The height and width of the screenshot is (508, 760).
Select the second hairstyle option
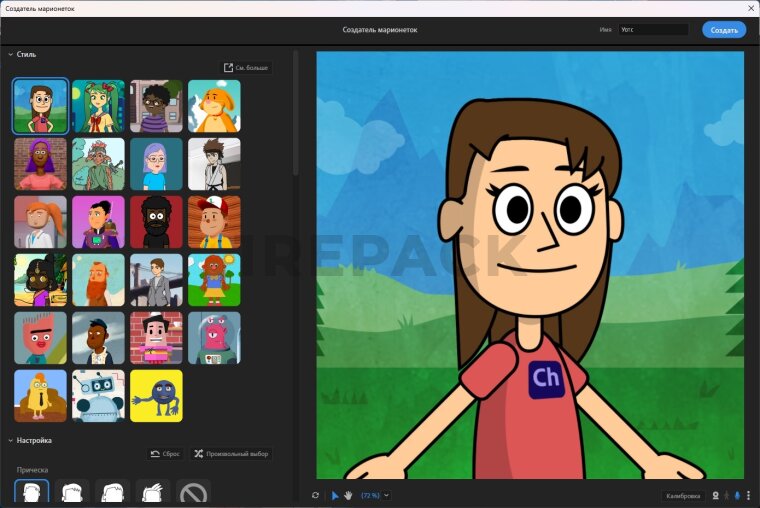click(x=72, y=493)
